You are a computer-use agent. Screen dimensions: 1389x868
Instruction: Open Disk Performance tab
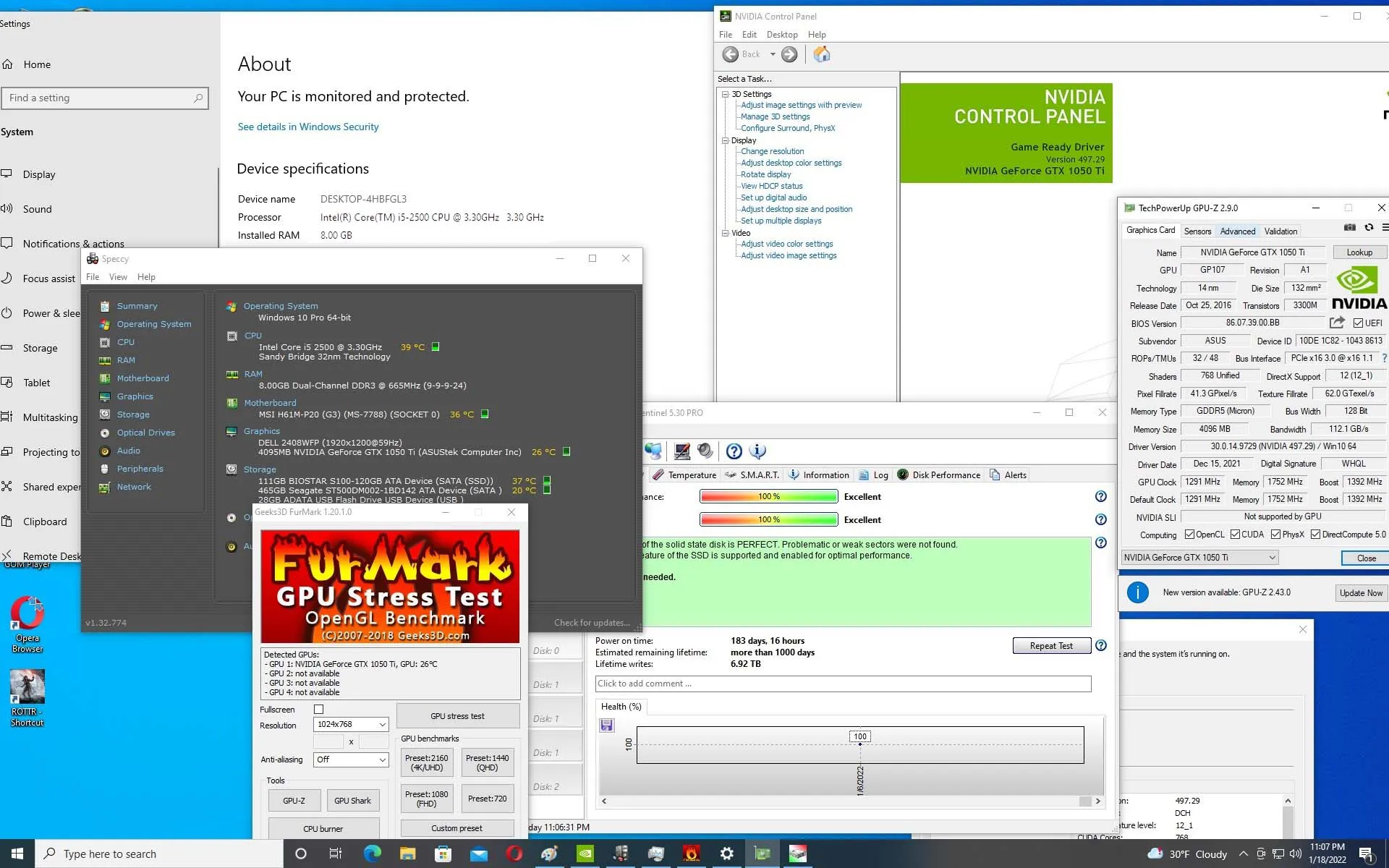[x=938, y=475]
